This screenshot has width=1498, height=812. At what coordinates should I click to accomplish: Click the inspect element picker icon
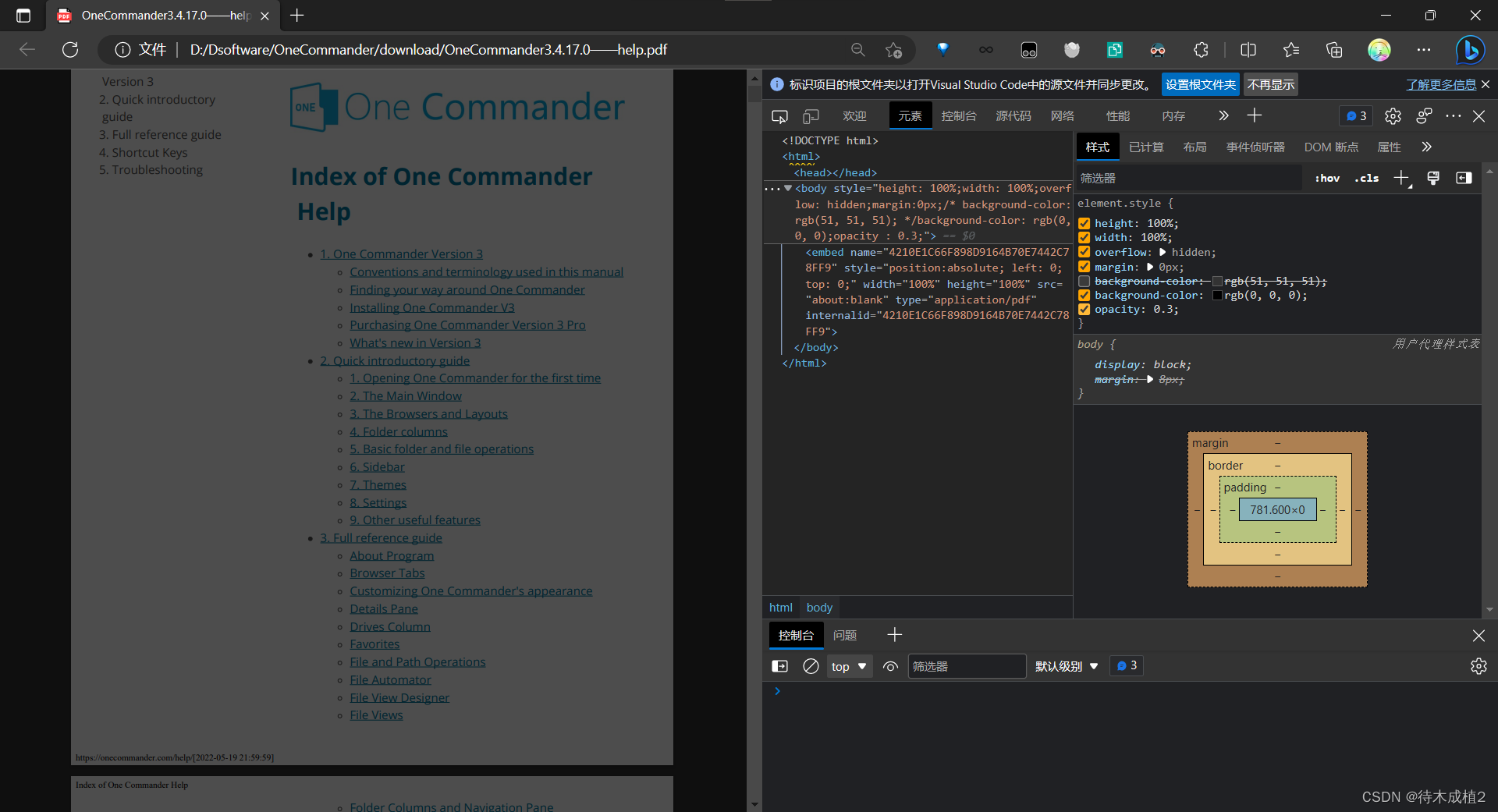779,116
